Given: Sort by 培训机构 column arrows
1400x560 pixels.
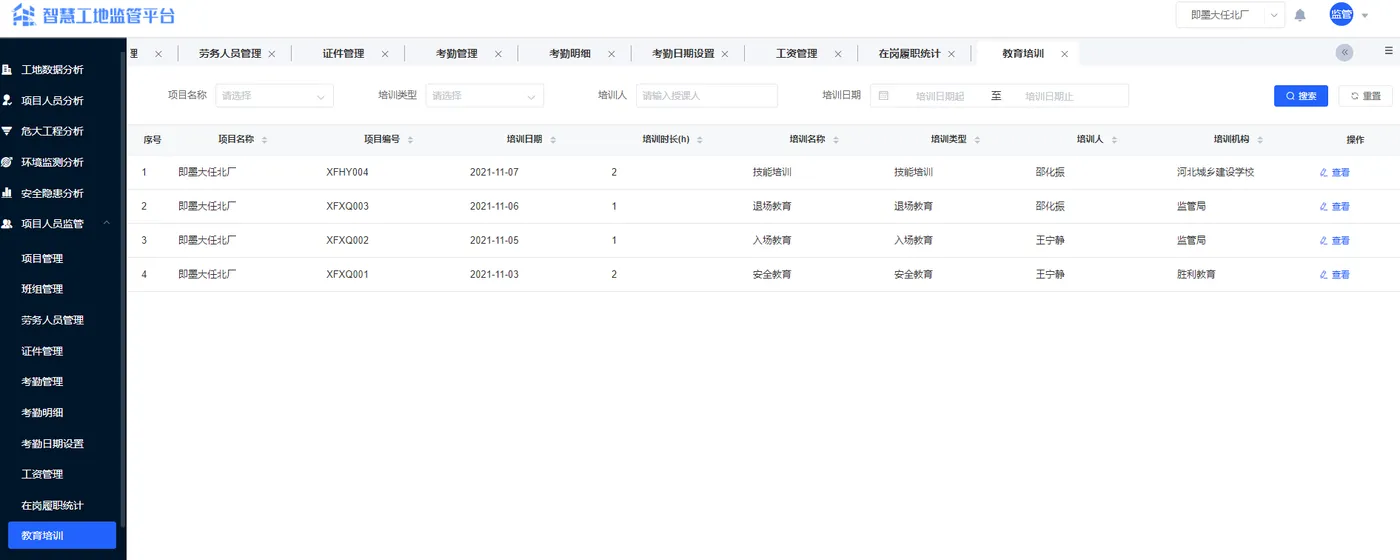Looking at the screenshot, I should point(1260,140).
